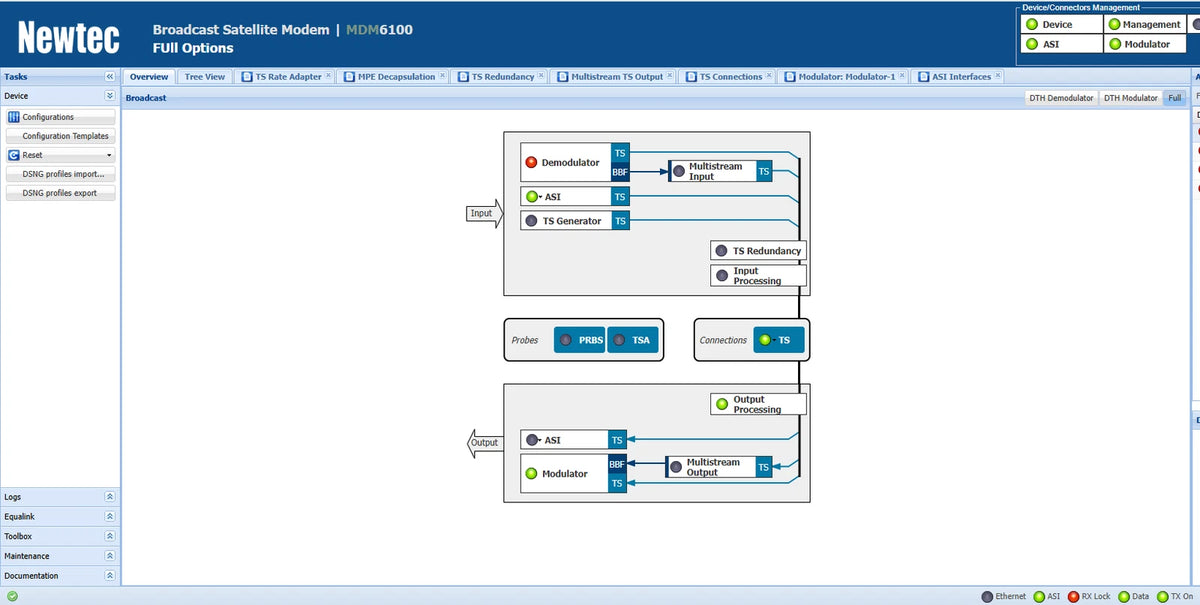Click the Input arrow label
The width and height of the screenshot is (1200, 605).
[482, 213]
